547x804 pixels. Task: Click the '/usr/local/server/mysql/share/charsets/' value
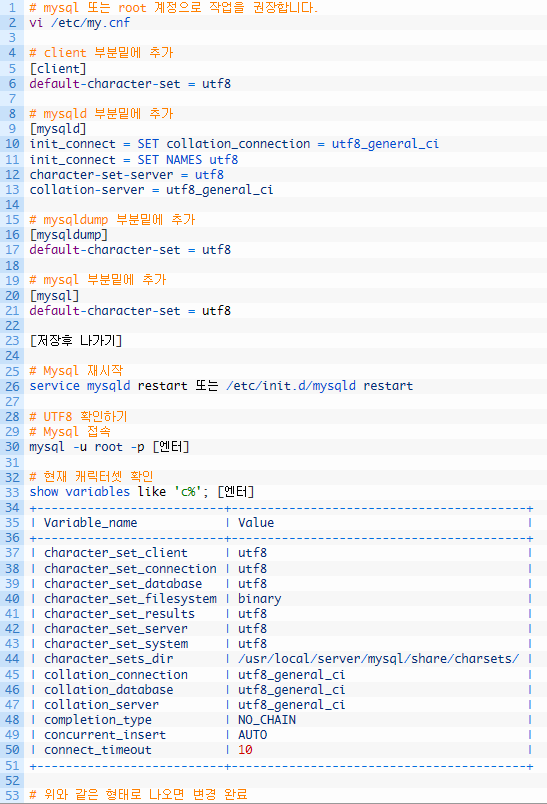tap(378, 658)
